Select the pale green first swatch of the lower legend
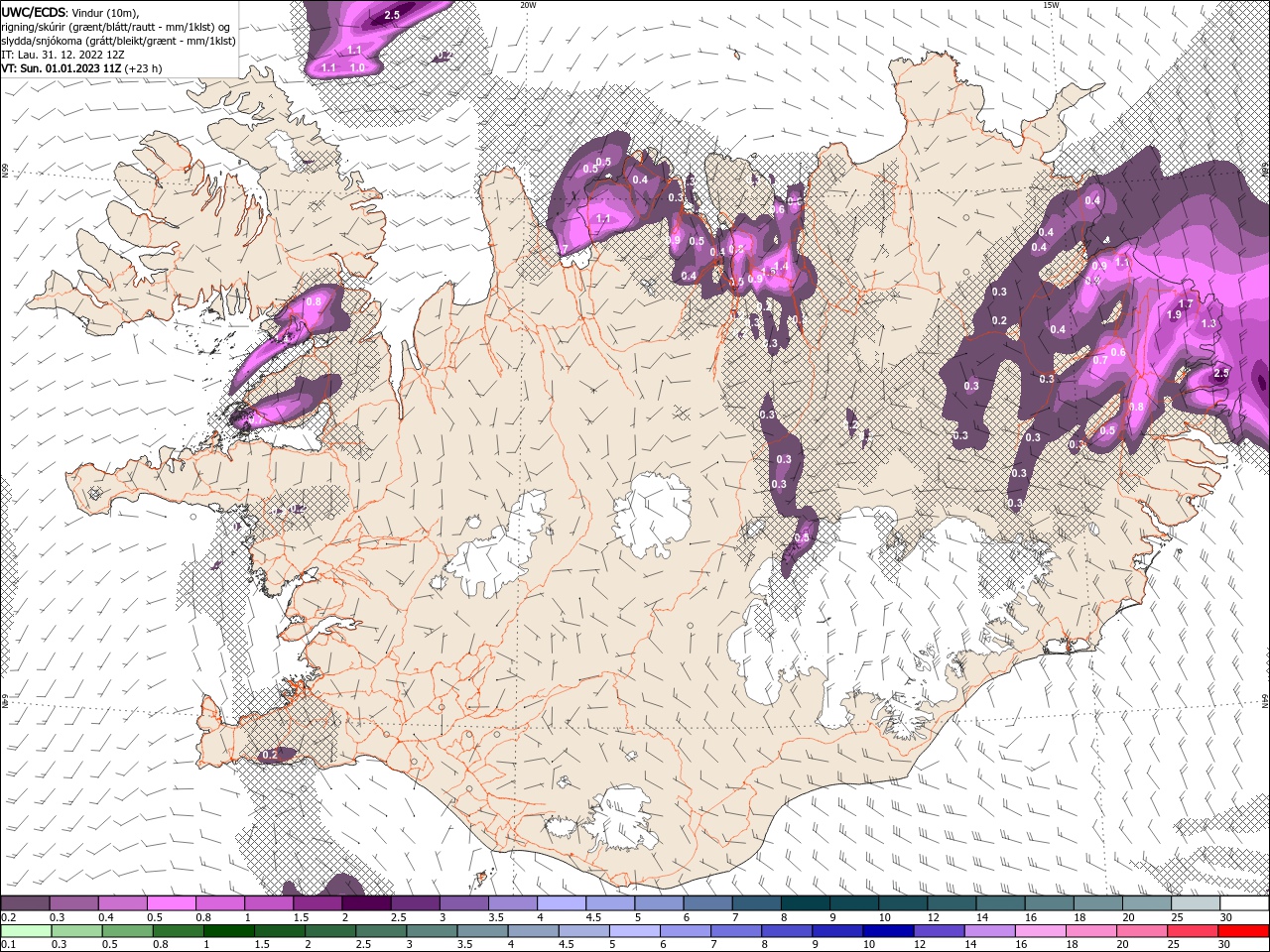Image resolution: width=1270 pixels, height=952 pixels. [x=27, y=931]
